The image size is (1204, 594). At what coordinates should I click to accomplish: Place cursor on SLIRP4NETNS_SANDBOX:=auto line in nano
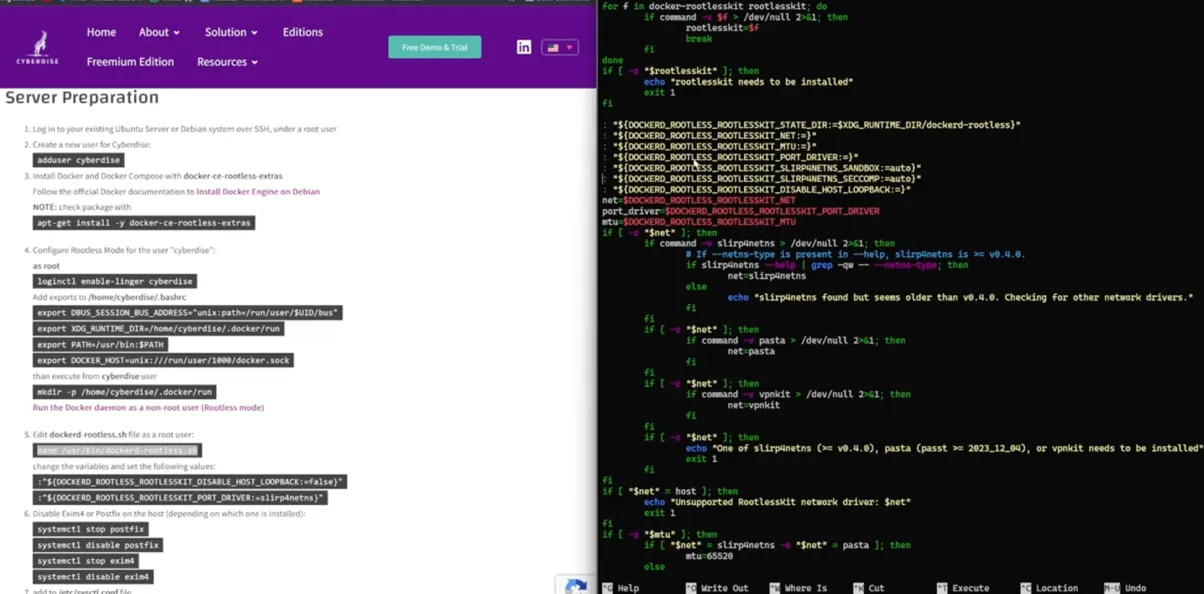(761, 168)
